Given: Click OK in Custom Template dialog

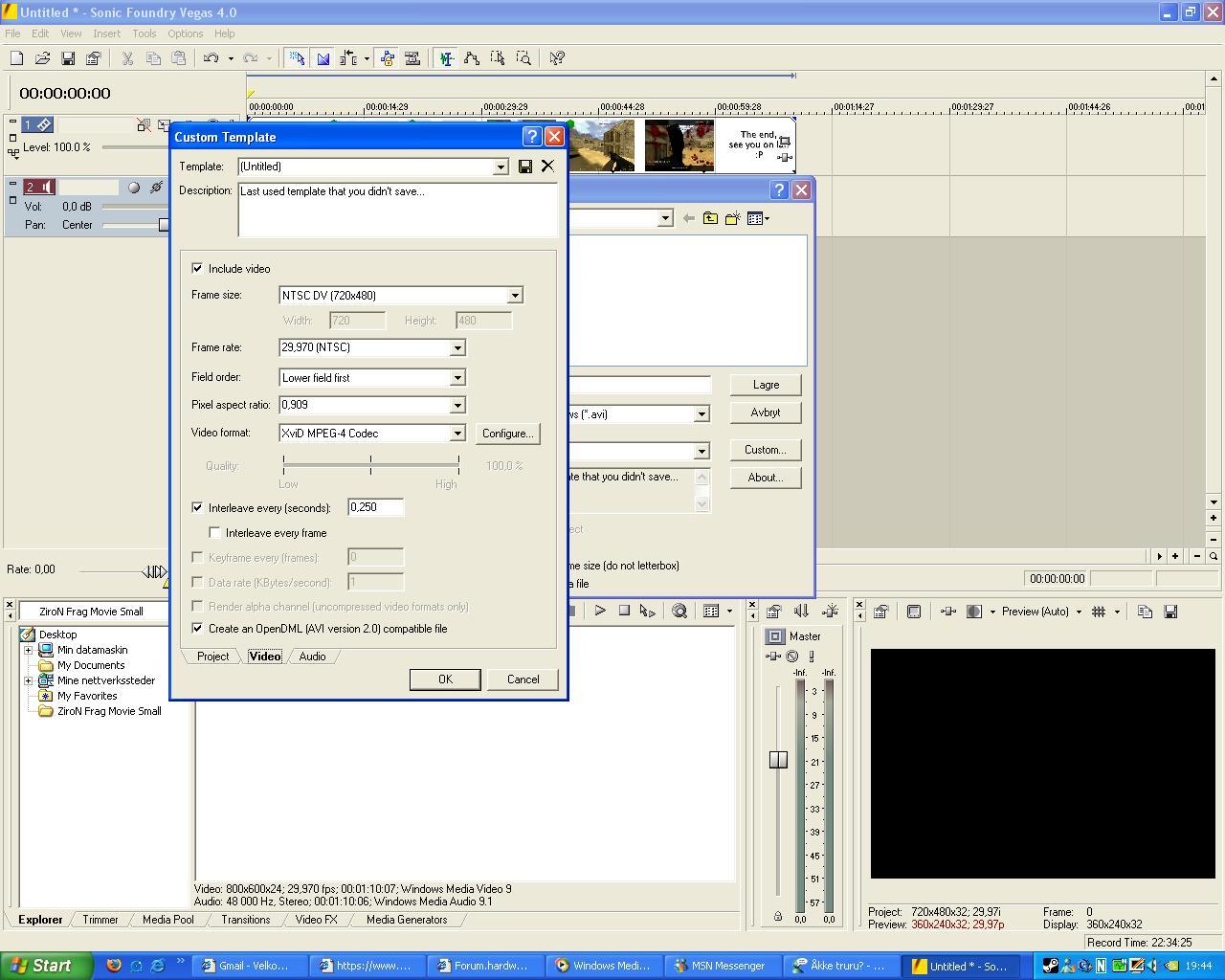Looking at the screenshot, I should 445,679.
